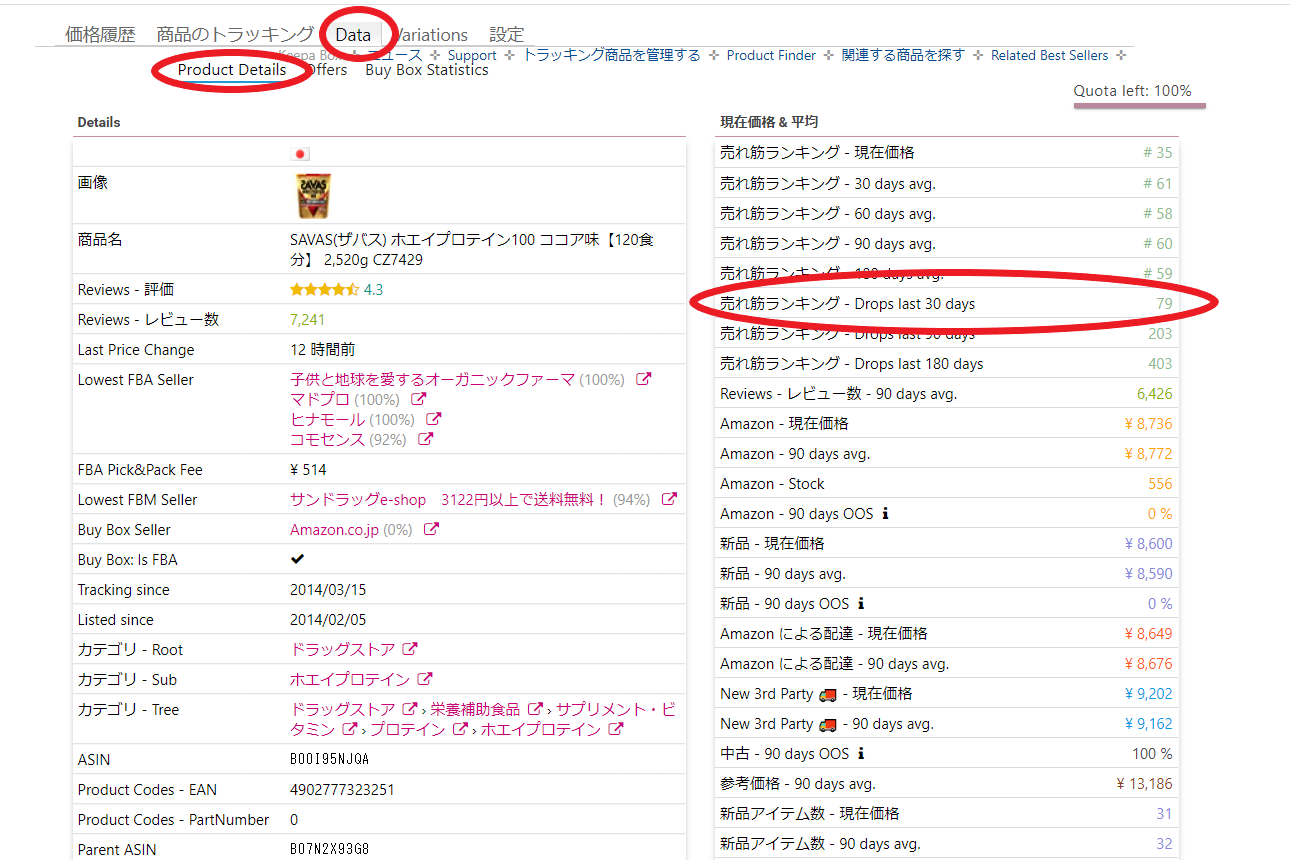Select the review count value 7,241
This screenshot has height=860, width=1290.
point(307,319)
